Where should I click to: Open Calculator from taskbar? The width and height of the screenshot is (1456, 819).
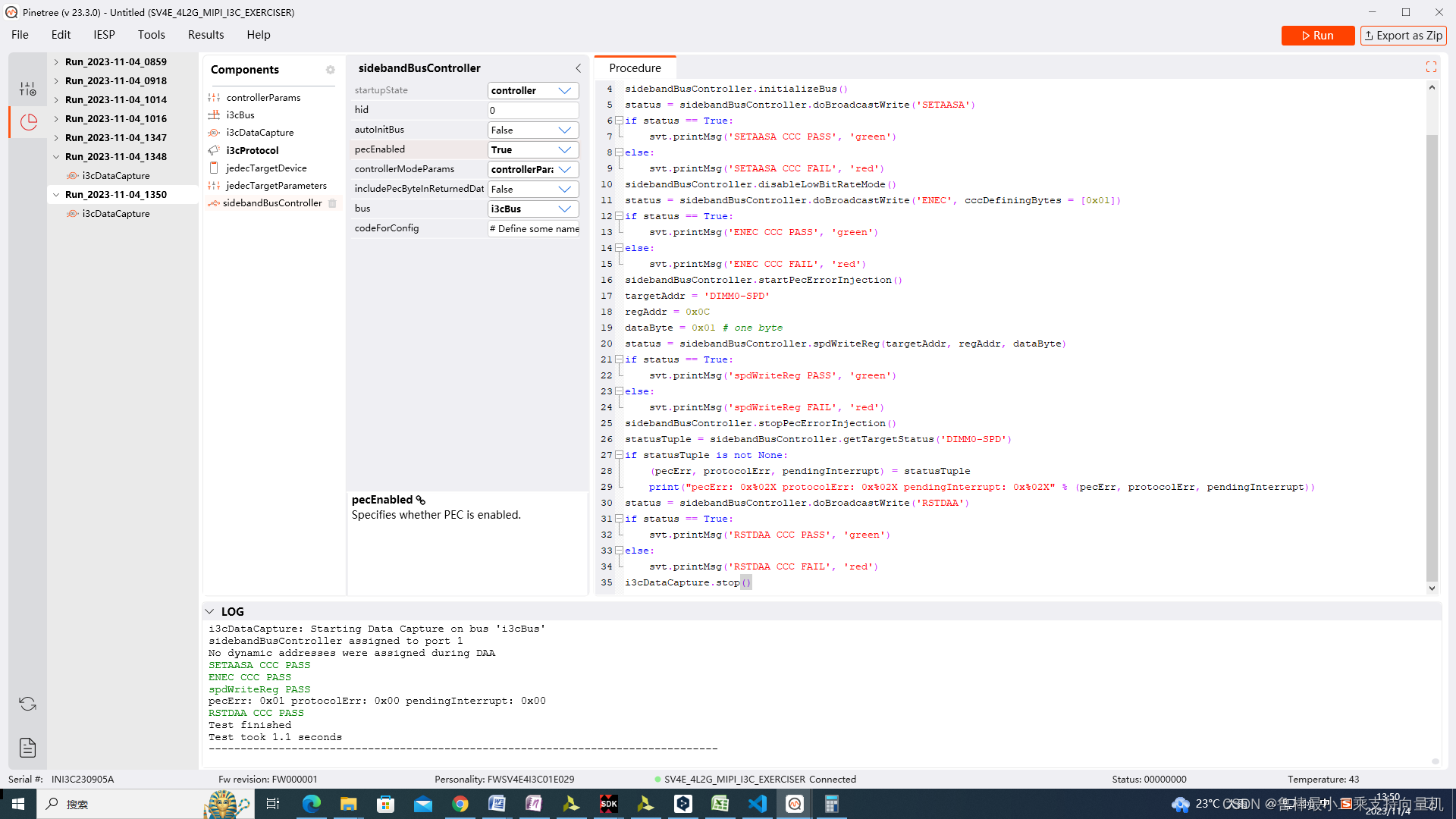coord(832,804)
